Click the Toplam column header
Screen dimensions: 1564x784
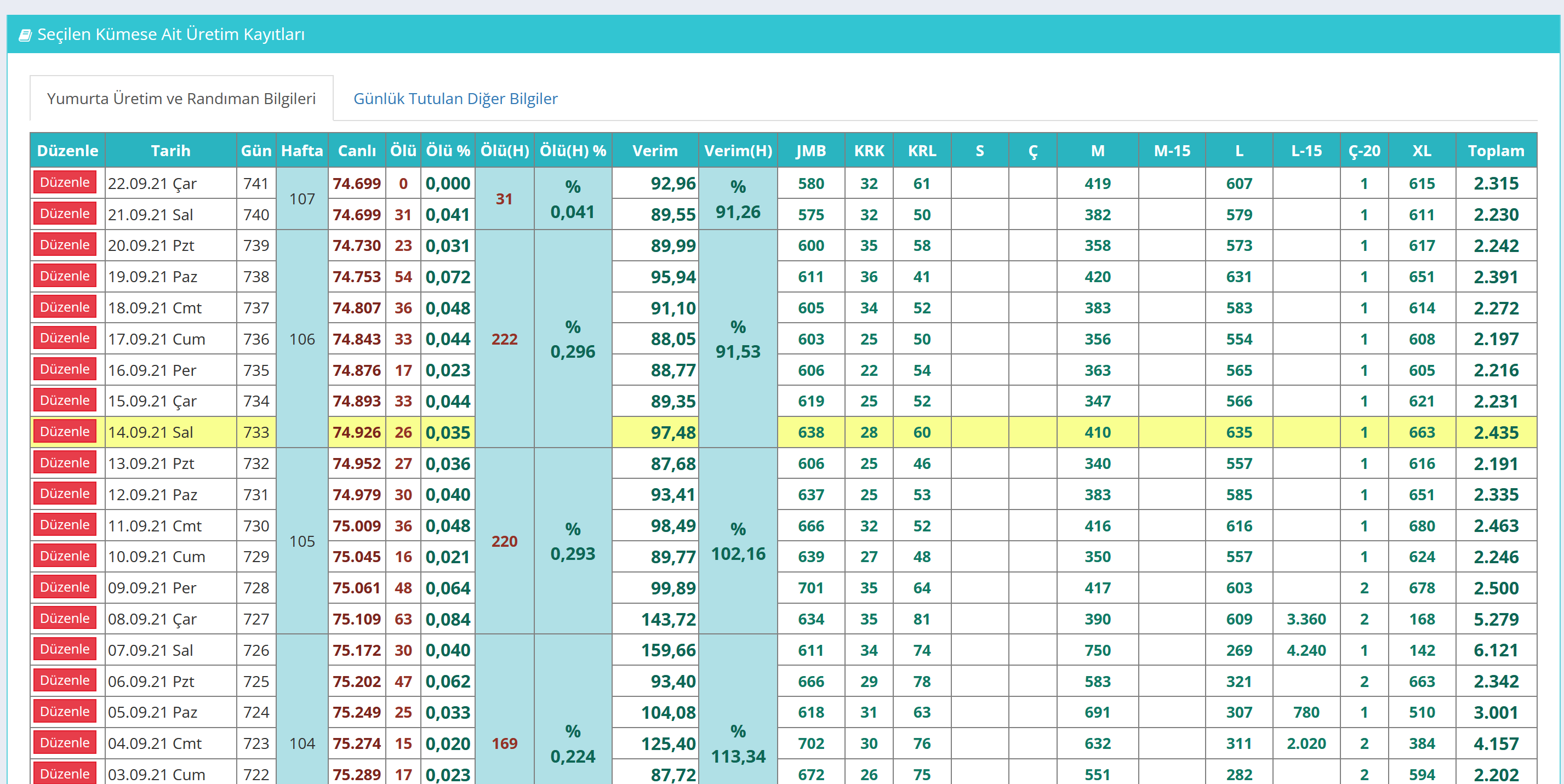coord(1496,151)
